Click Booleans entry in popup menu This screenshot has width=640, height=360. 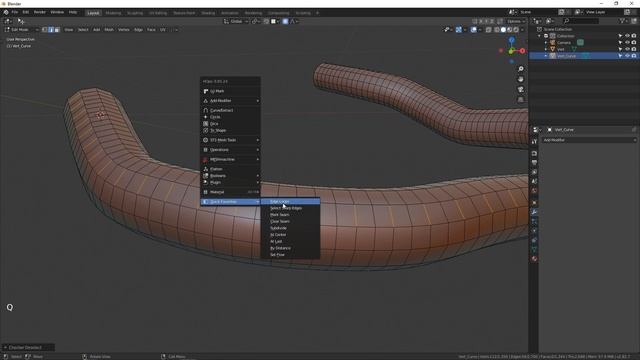pyautogui.click(x=231, y=176)
